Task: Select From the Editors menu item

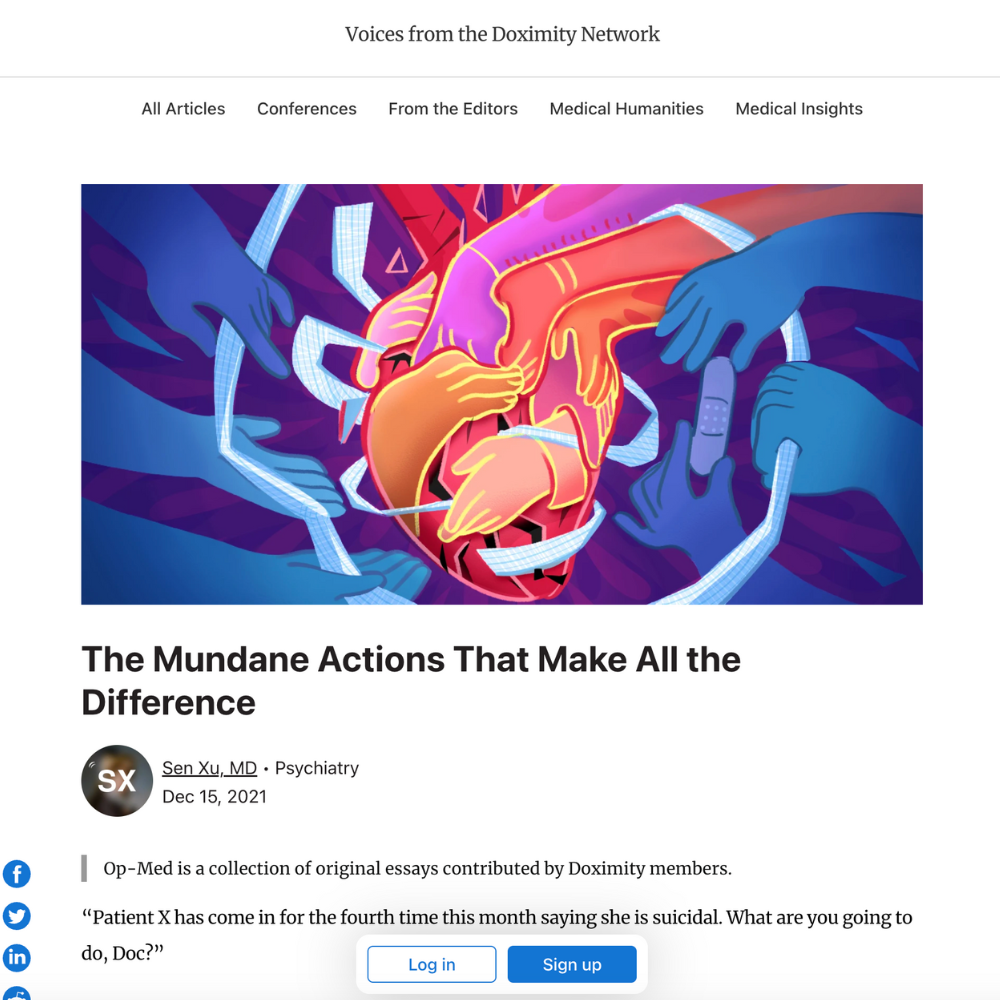Action: (x=453, y=109)
